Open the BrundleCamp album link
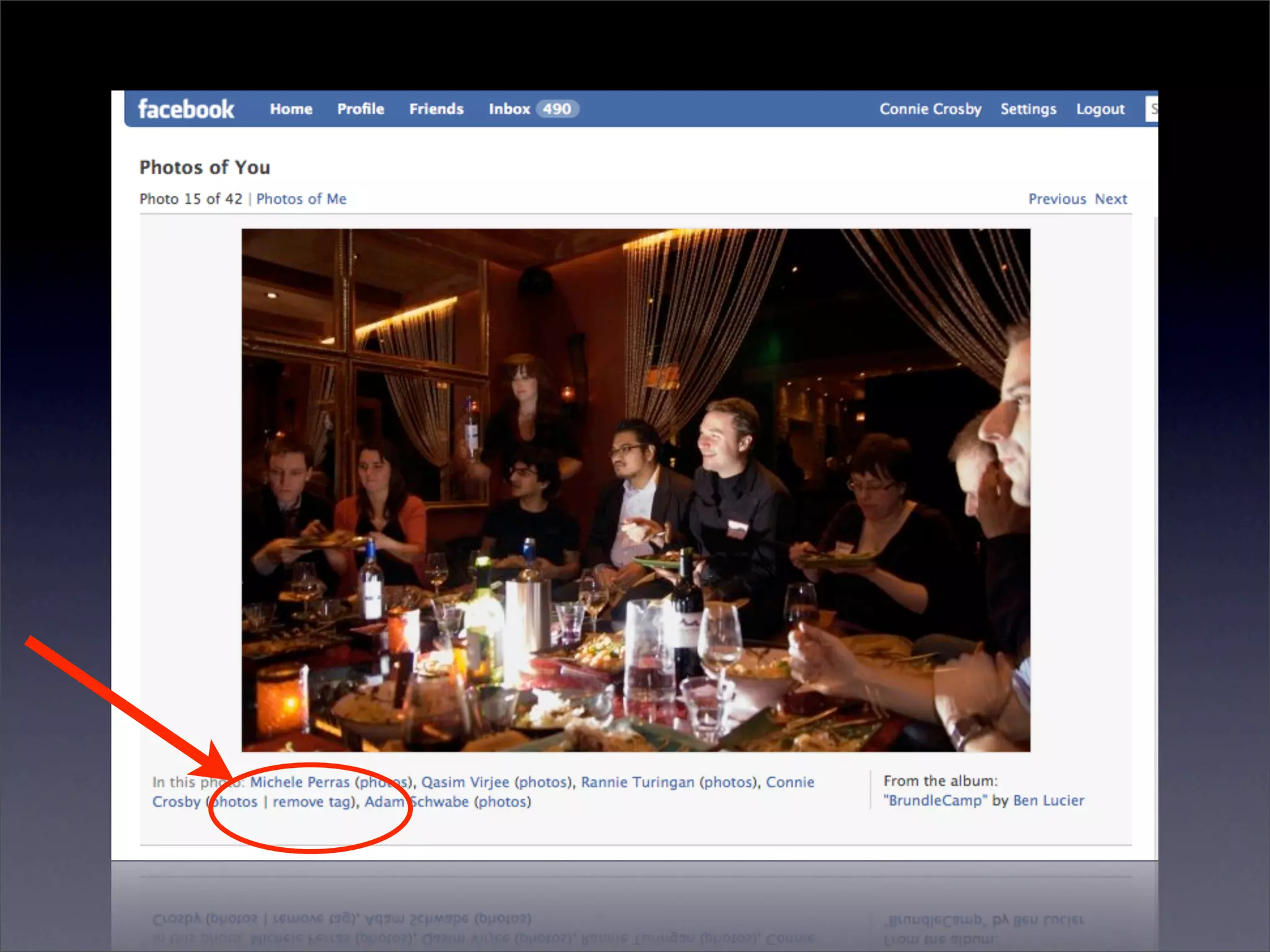Viewport: 1270px width, 952px height. [935, 801]
